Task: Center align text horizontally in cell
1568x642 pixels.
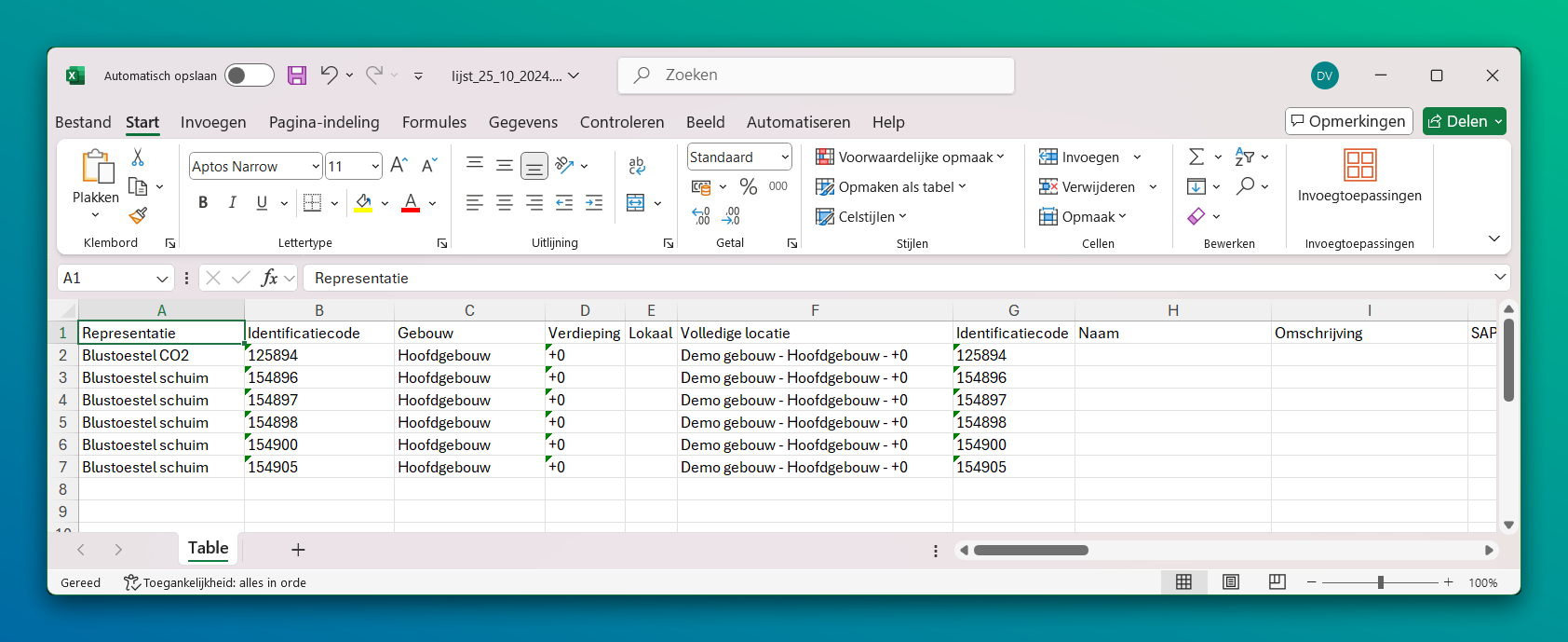Action: (504, 203)
